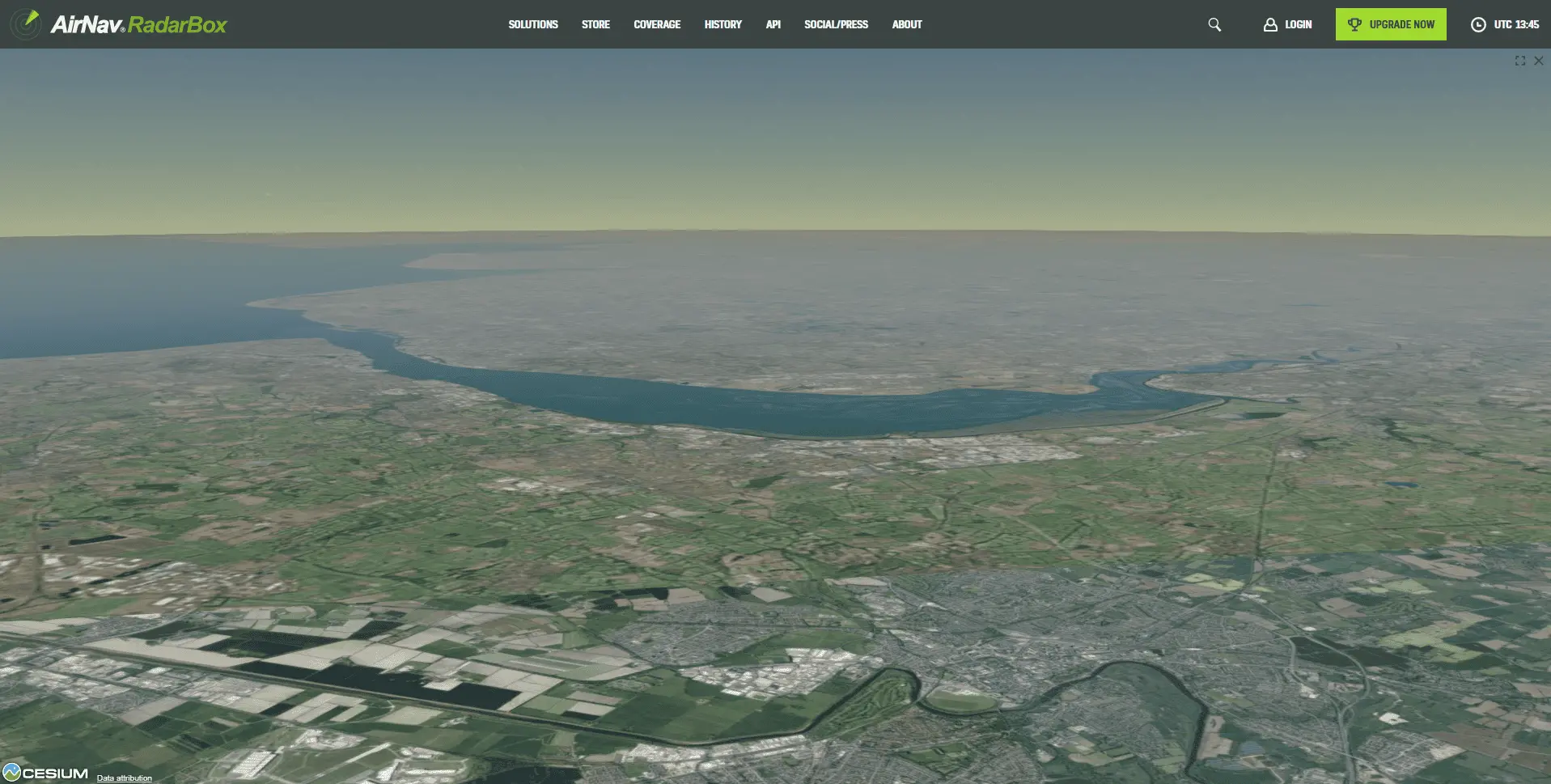
Task: Click the Upgrade Now button
Action: [x=1391, y=24]
